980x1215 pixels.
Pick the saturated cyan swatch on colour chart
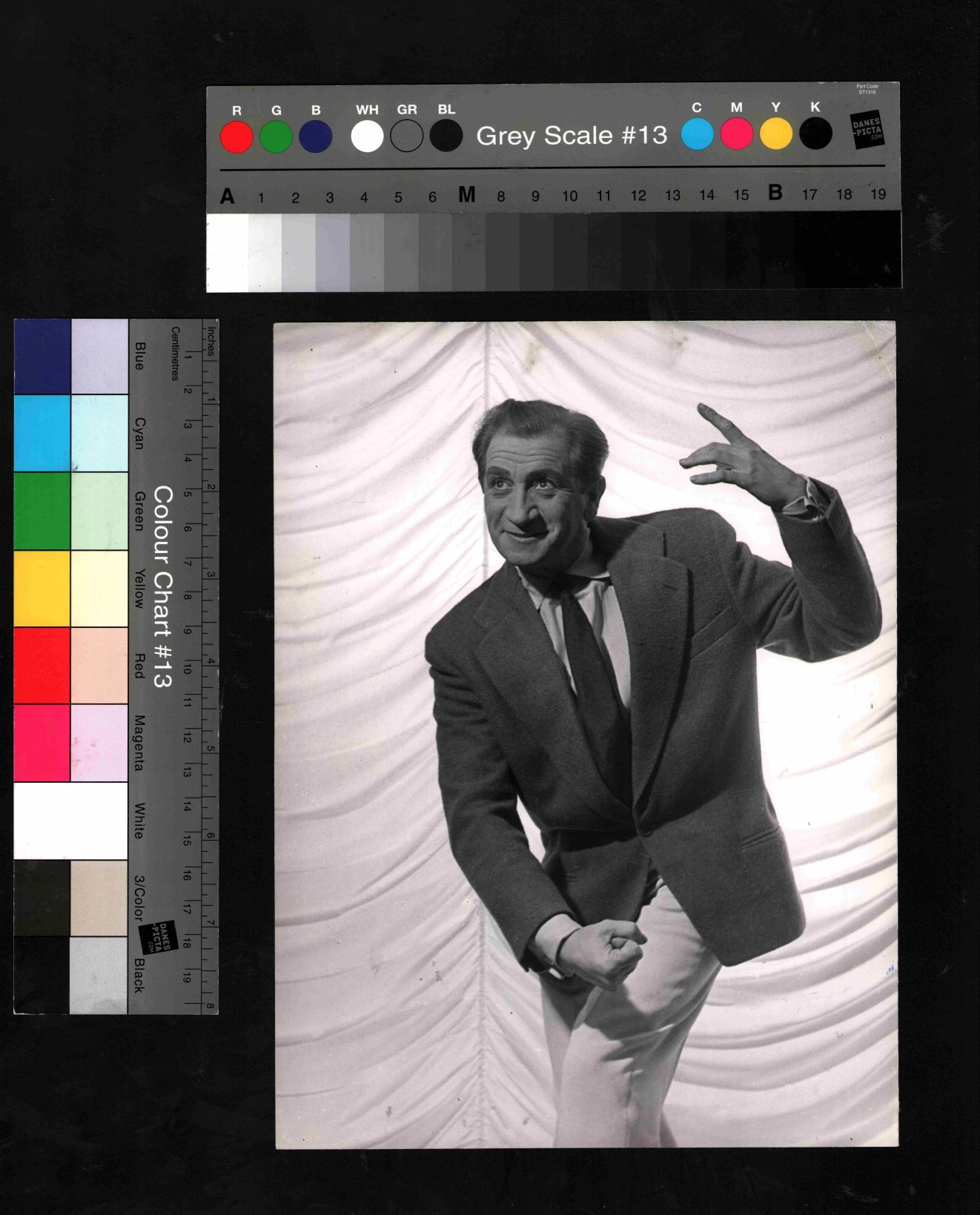pos(42,434)
